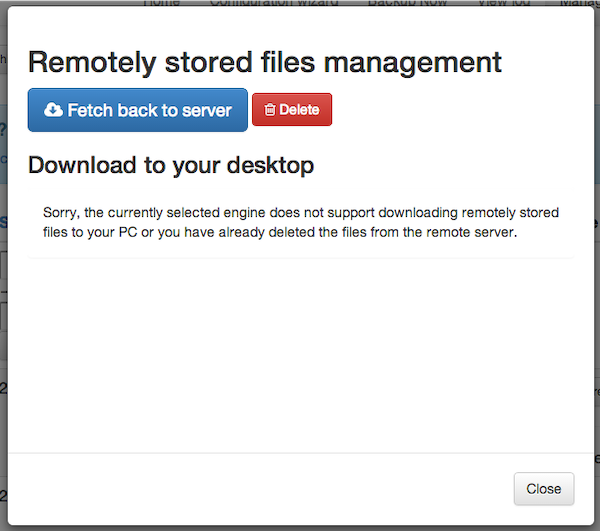Open the Home menu behind dialog
600x531 pixels.
tap(161, 3)
